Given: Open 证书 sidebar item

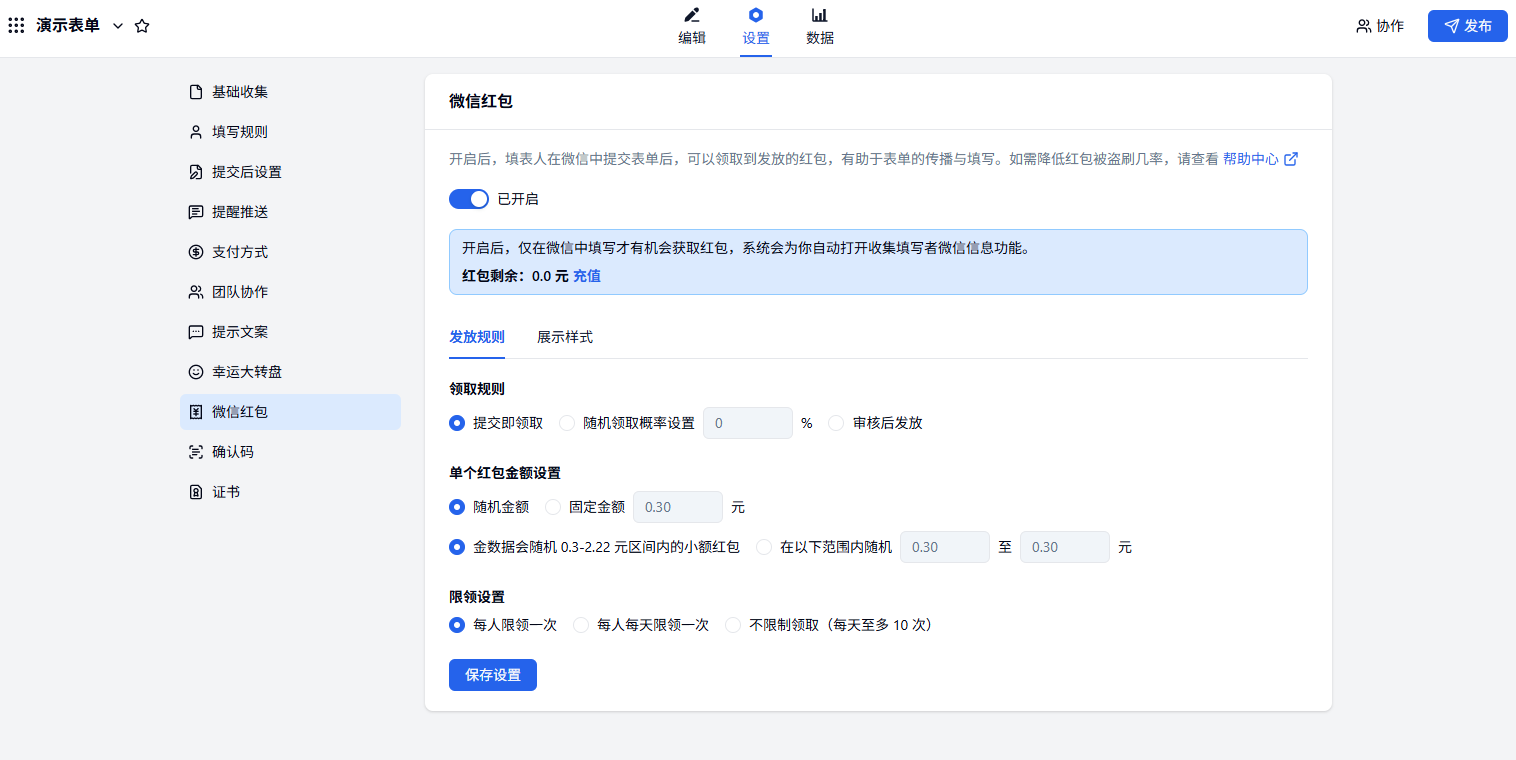Looking at the screenshot, I should click(x=225, y=492).
